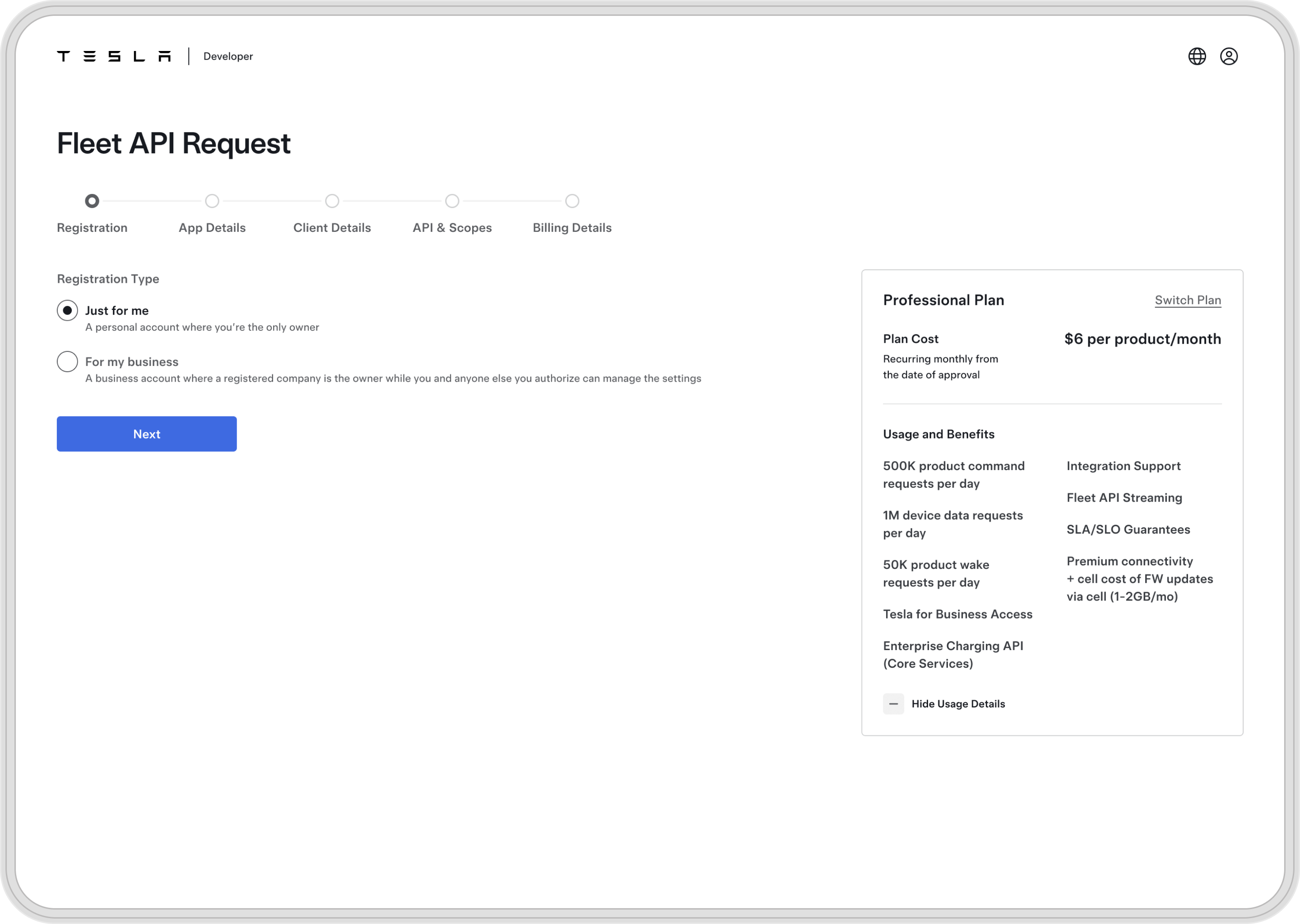Click the 'Fleet API Request' page title

point(174,143)
